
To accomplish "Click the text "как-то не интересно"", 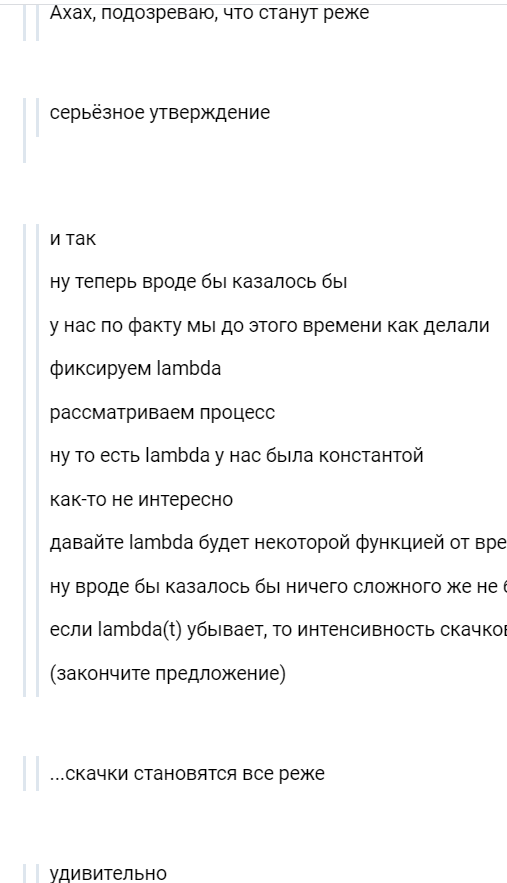I will click(141, 499).
